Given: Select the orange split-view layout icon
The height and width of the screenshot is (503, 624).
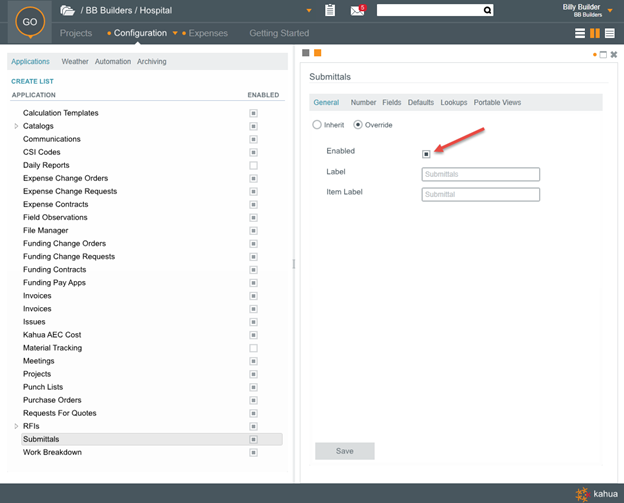Looking at the screenshot, I should [x=595, y=33].
